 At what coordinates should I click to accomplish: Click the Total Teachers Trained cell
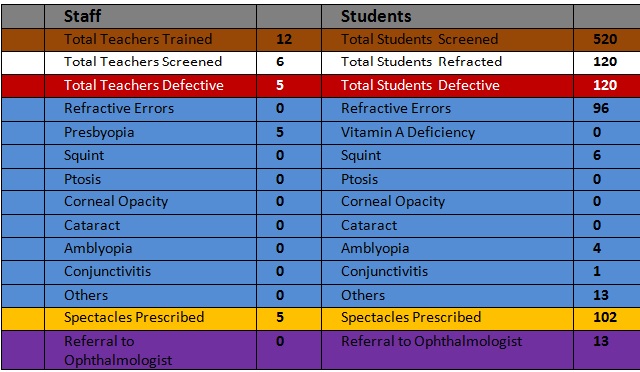click(150, 40)
